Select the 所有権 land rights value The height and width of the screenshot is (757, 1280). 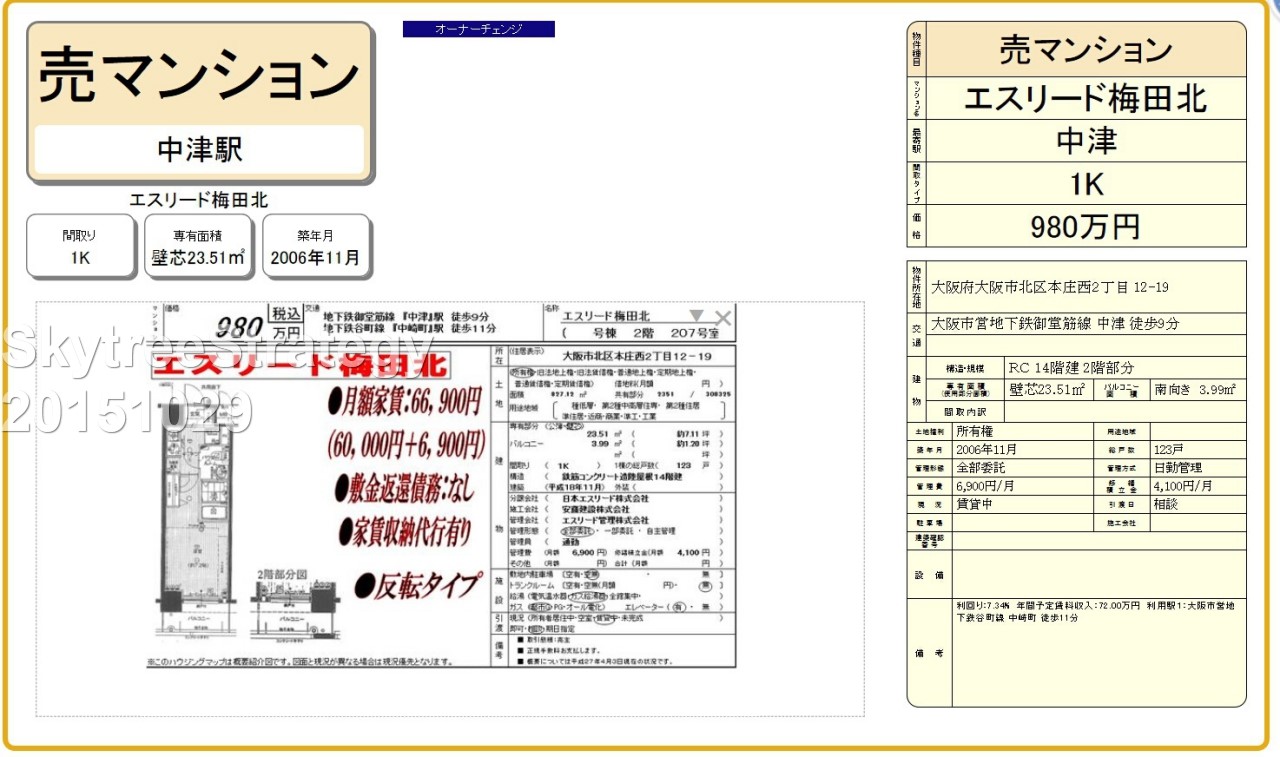[975, 431]
